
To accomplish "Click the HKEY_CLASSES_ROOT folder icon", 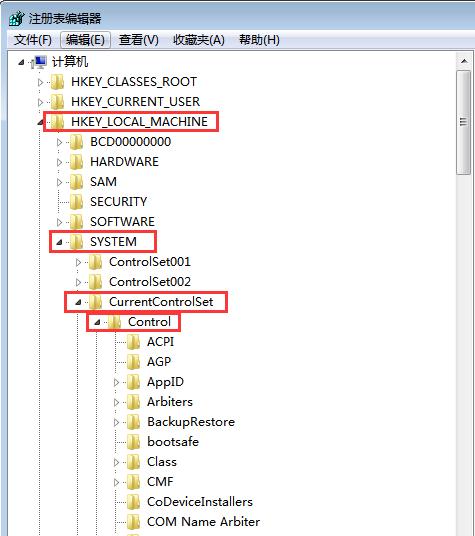I will point(57,82).
